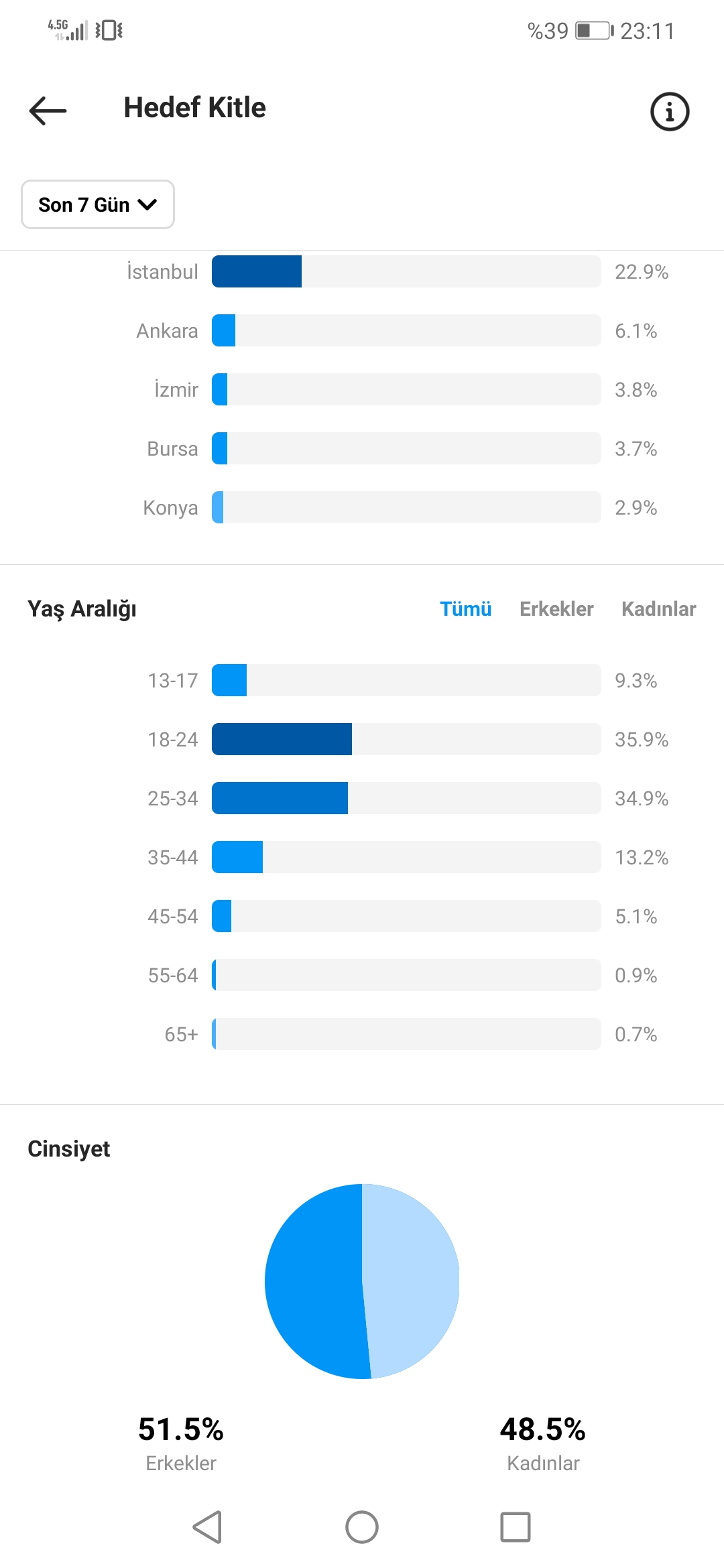Tap the Android back navigation triangle
Viewport: 724px width, 1568px height.
(x=208, y=1527)
